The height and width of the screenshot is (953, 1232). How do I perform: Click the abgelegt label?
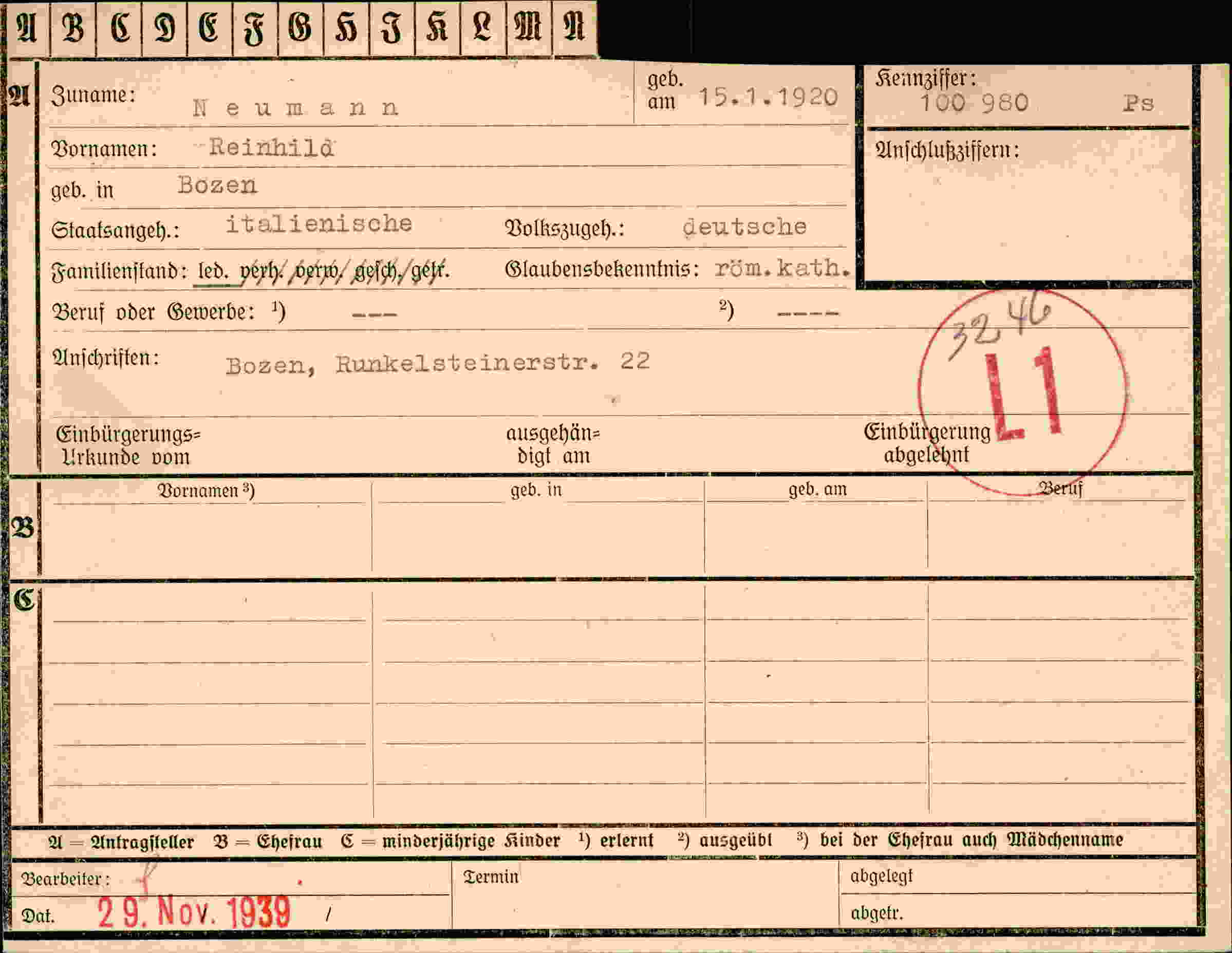[881, 876]
